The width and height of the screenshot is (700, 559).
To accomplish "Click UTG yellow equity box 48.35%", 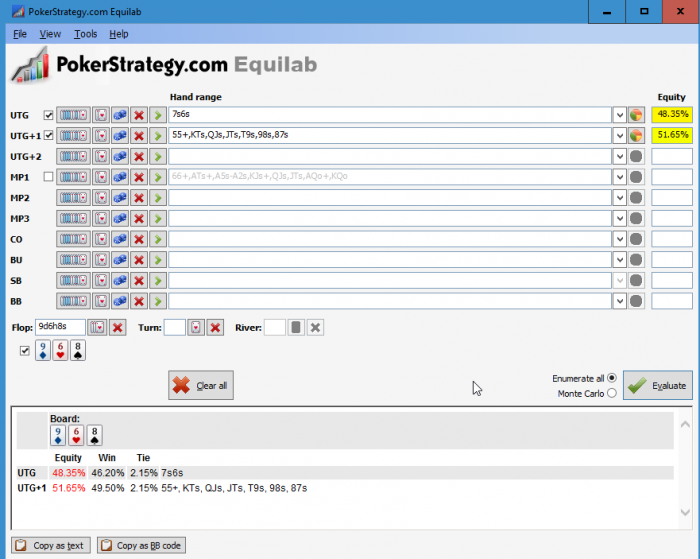I will click(672, 115).
